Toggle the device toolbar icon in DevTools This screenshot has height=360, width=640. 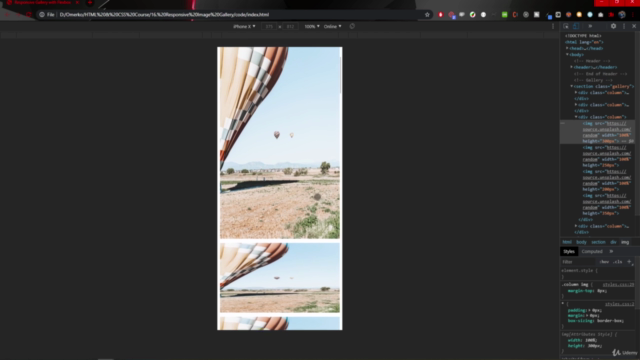click(576, 26)
